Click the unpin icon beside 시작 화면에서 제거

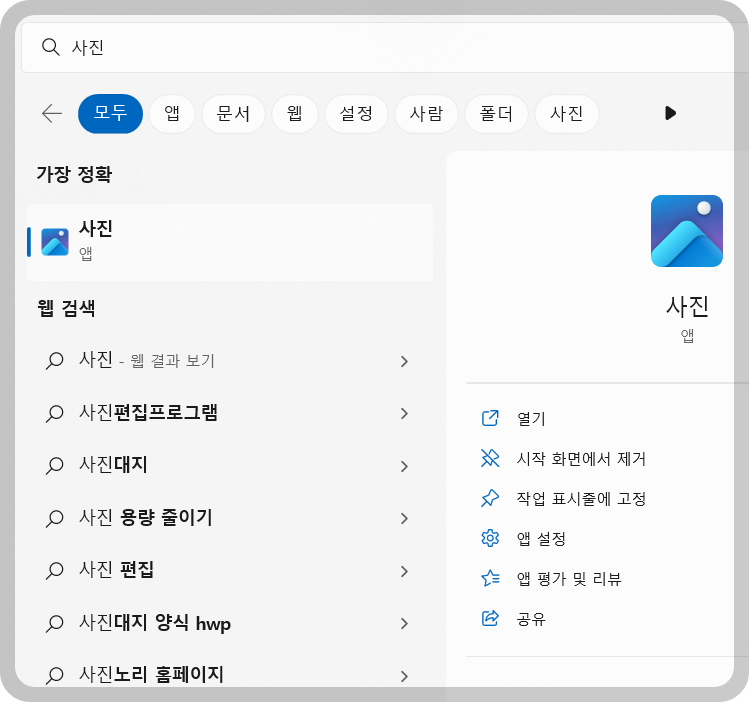[x=490, y=458]
